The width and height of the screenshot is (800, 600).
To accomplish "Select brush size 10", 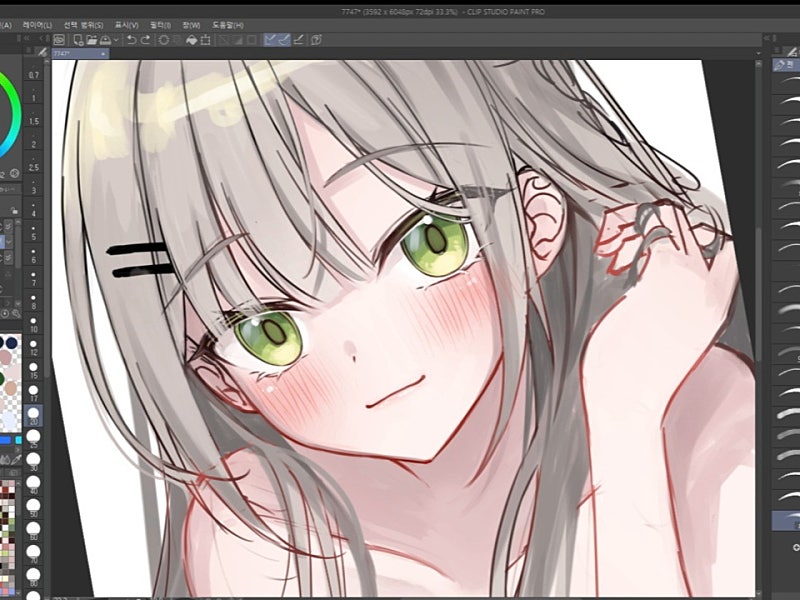I will pos(33,324).
